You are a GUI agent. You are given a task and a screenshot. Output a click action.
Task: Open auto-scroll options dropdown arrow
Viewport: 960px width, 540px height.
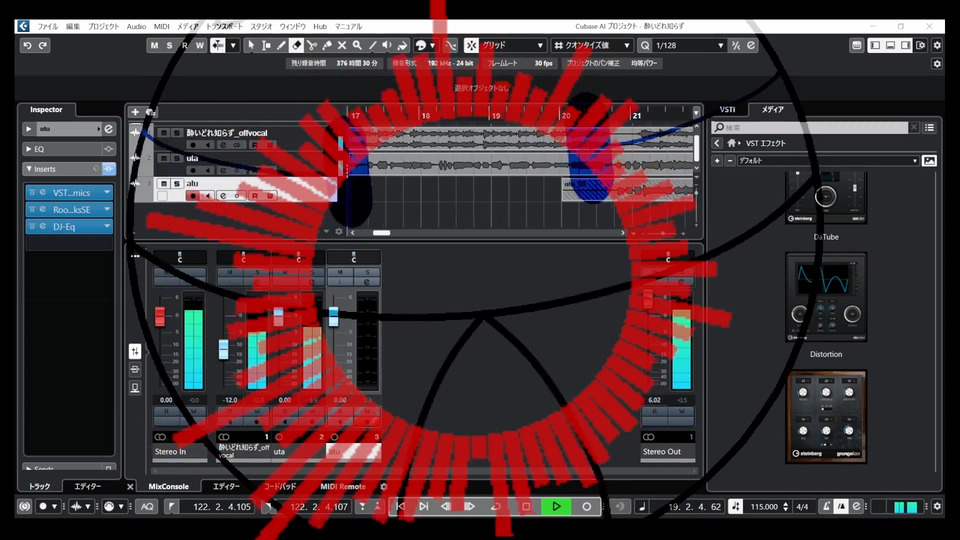tap(233, 45)
